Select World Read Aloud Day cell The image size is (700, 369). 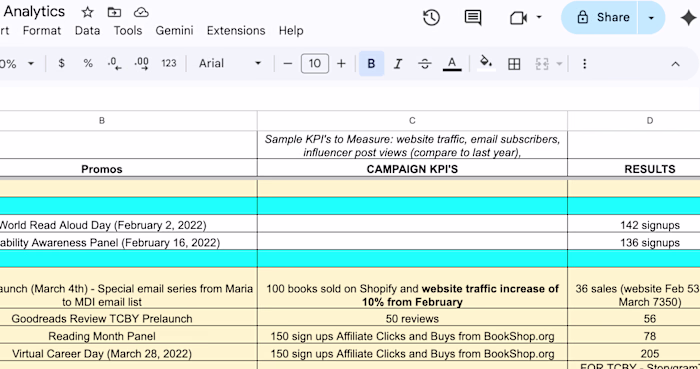(129, 224)
